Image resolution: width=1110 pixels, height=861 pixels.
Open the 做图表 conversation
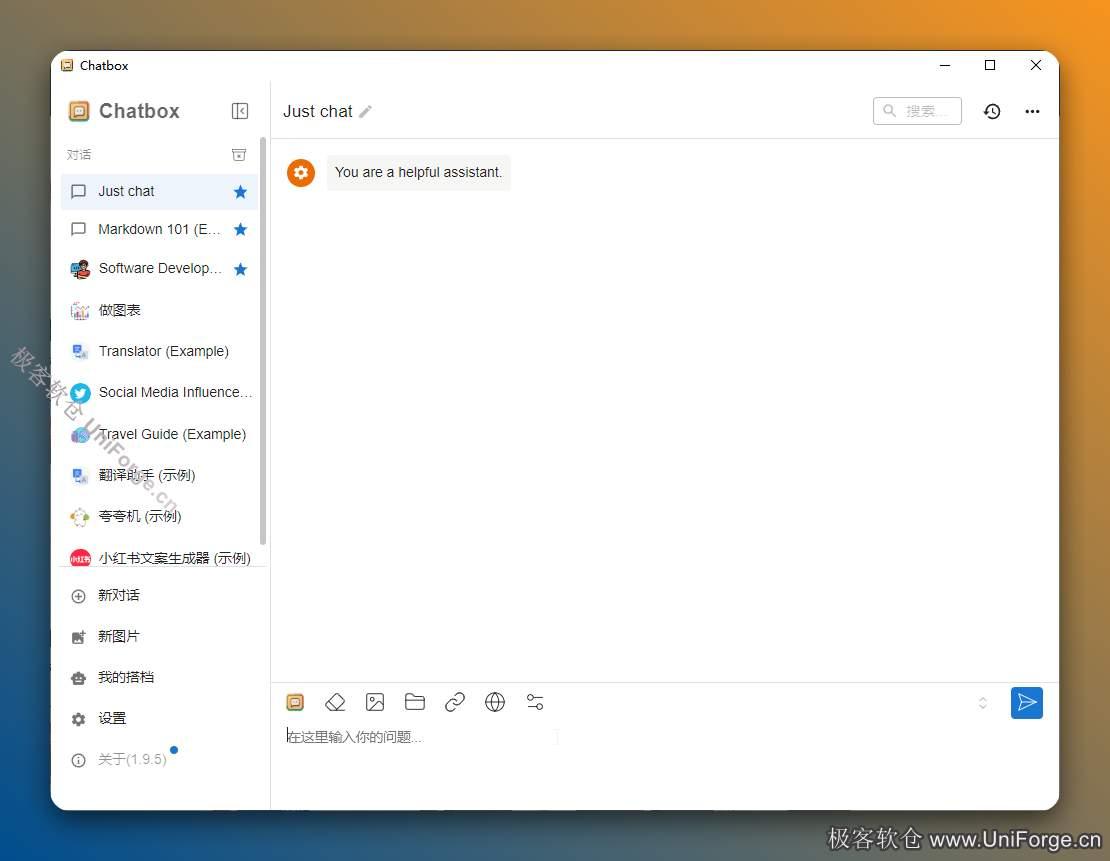[159, 310]
